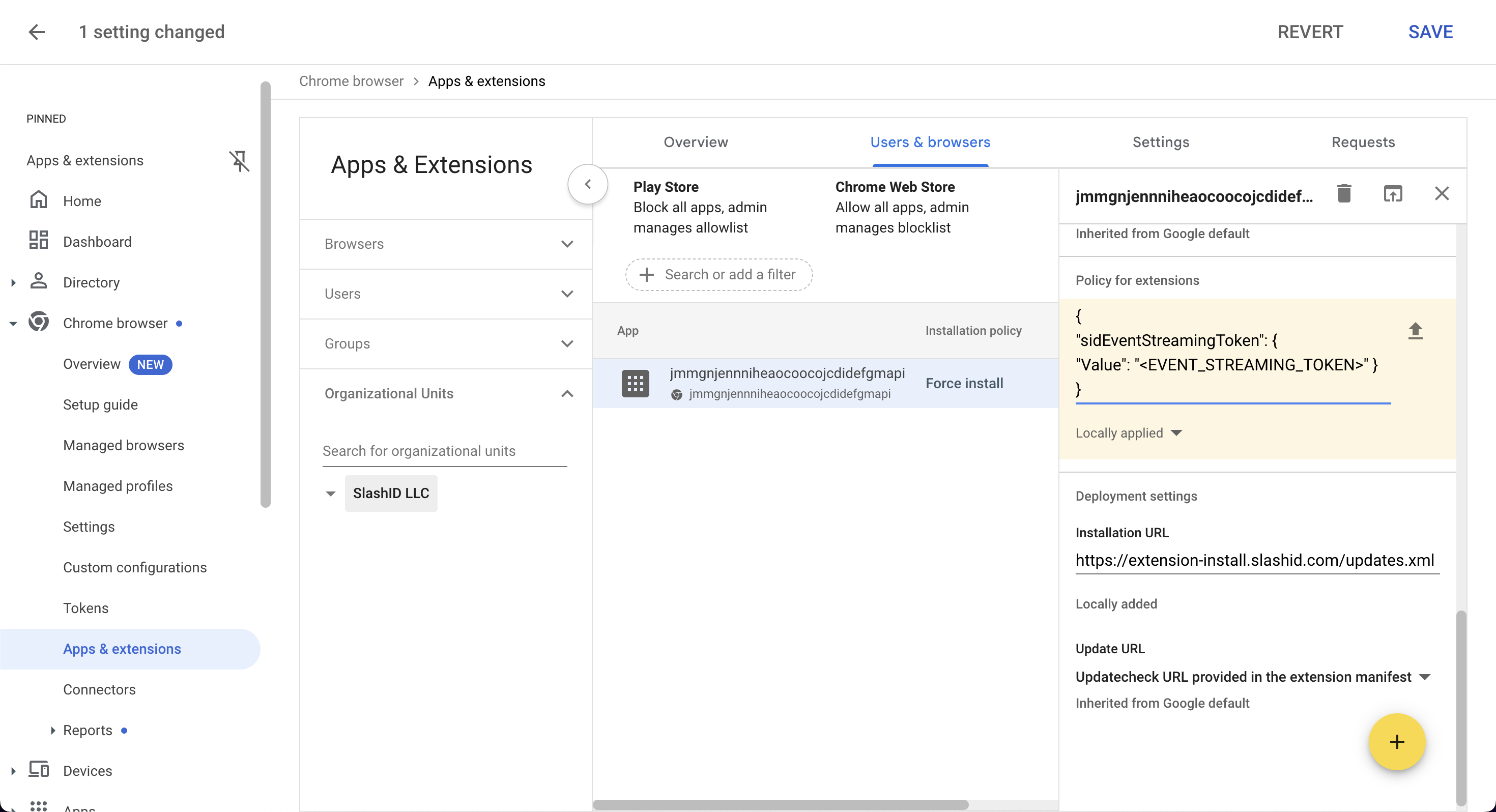The height and width of the screenshot is (812, 1496).
Task: Click the Chrome browser sidebar icon
Action: click(38, 323)
